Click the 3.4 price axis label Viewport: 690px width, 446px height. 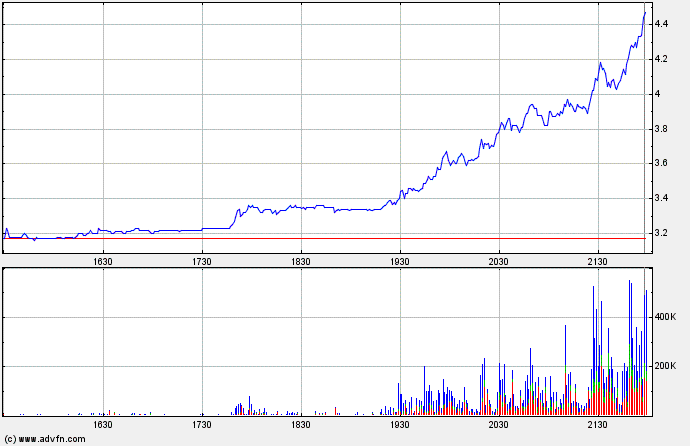662,199
